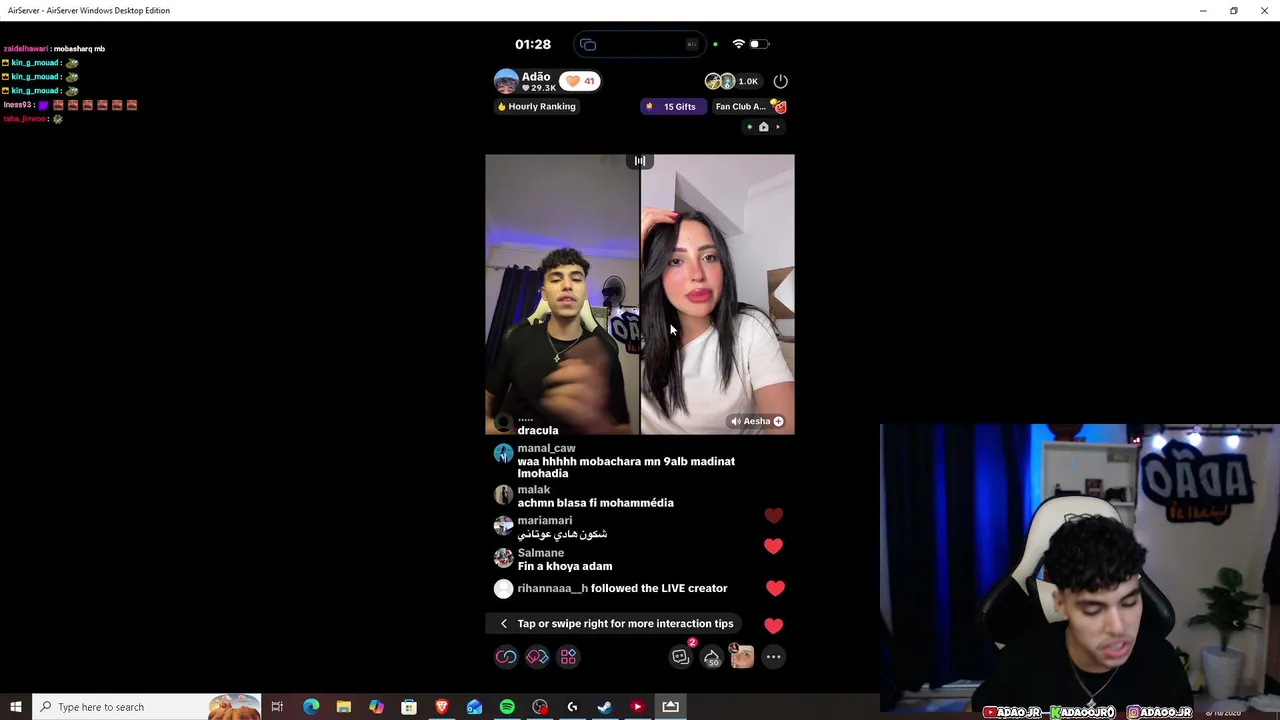Launch Microsoft Edge from the taskbar
Image resolution: width=1280 pixels, height=720 pixels.
coord(311,707)
